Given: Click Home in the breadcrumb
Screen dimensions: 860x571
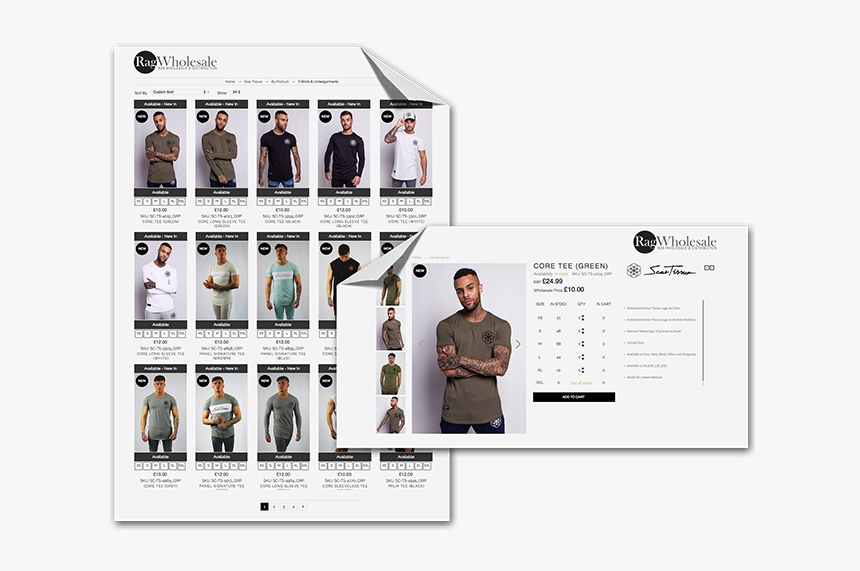Looking at the screenshot, I should (230, 82).
